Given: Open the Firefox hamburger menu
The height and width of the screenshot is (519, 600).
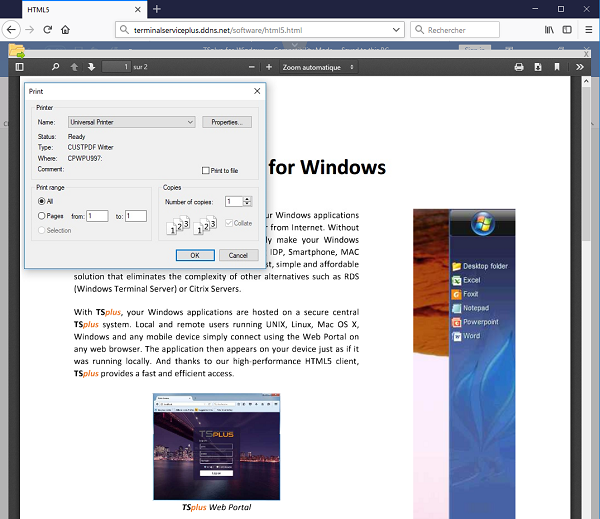Looking at the screenshot, I should [587, 30].
